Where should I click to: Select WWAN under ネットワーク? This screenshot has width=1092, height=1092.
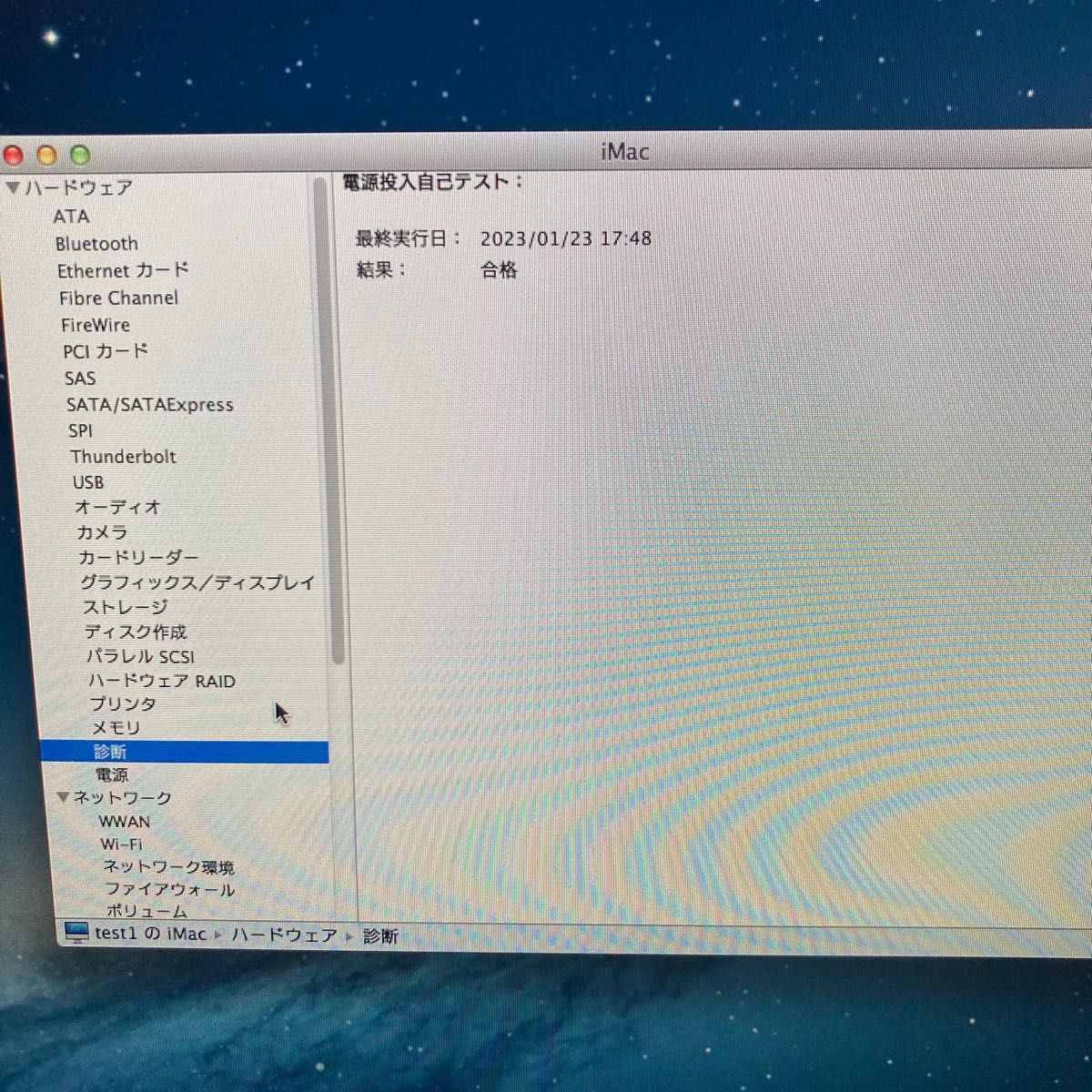tap(125, 821)
